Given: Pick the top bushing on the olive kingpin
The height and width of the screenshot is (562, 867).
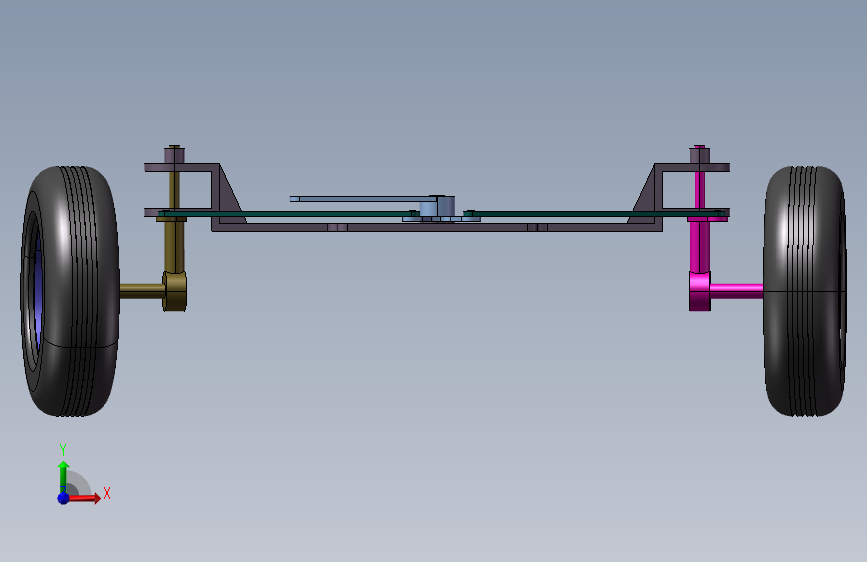Looking at the screenshot, I should point(174,155).
